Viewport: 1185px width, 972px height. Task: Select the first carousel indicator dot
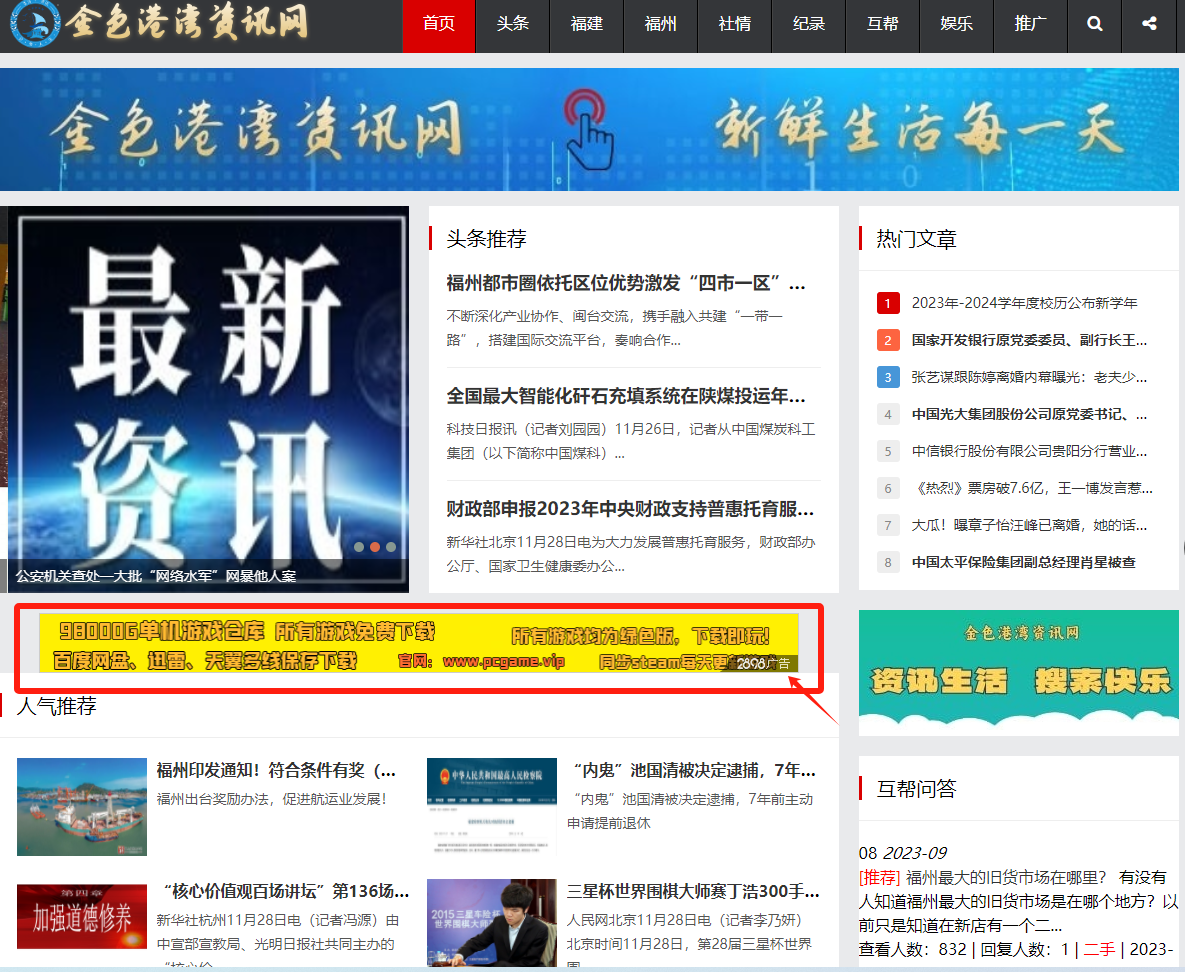tap(359, 547)
